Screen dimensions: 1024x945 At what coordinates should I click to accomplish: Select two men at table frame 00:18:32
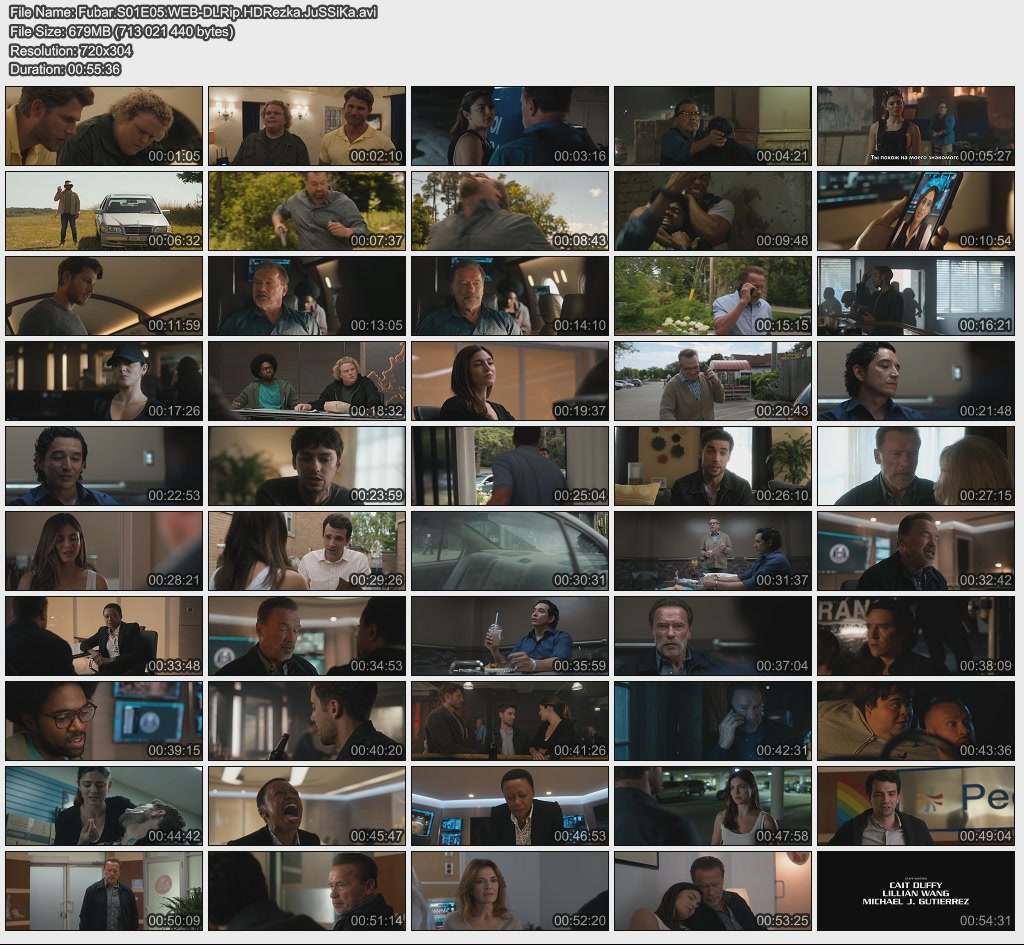point(307,381)
